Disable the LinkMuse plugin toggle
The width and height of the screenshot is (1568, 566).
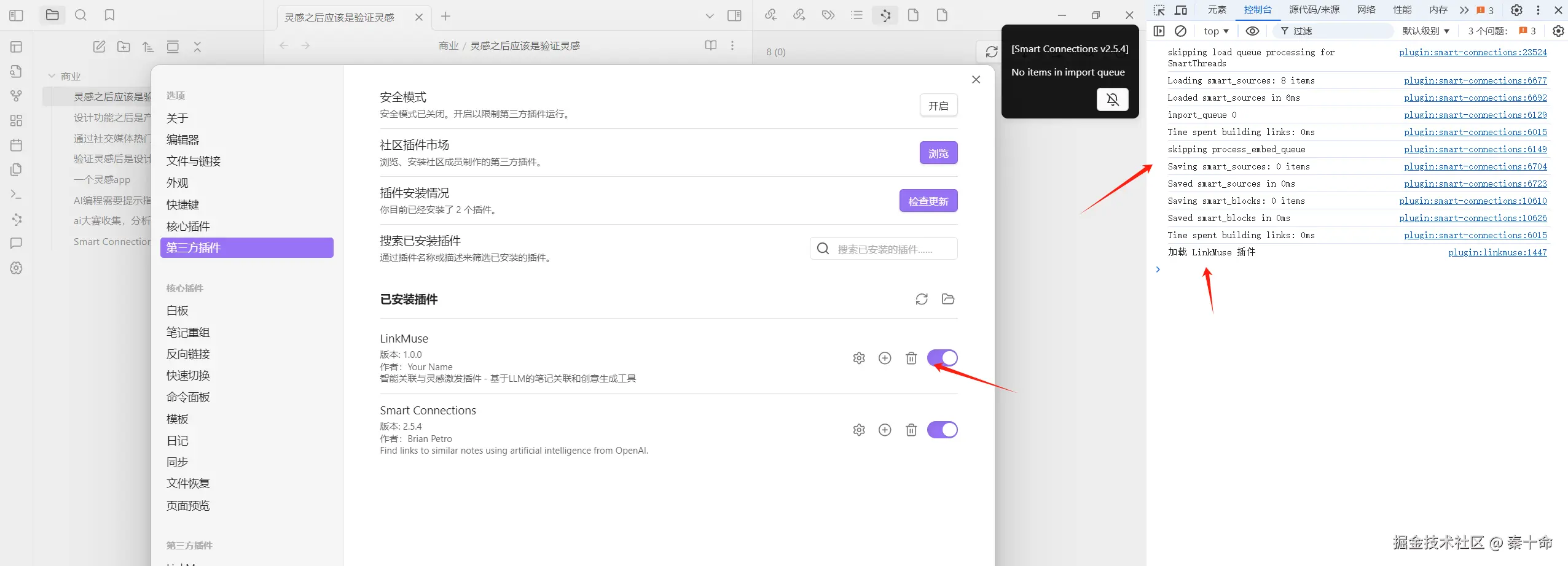point(943,358)
